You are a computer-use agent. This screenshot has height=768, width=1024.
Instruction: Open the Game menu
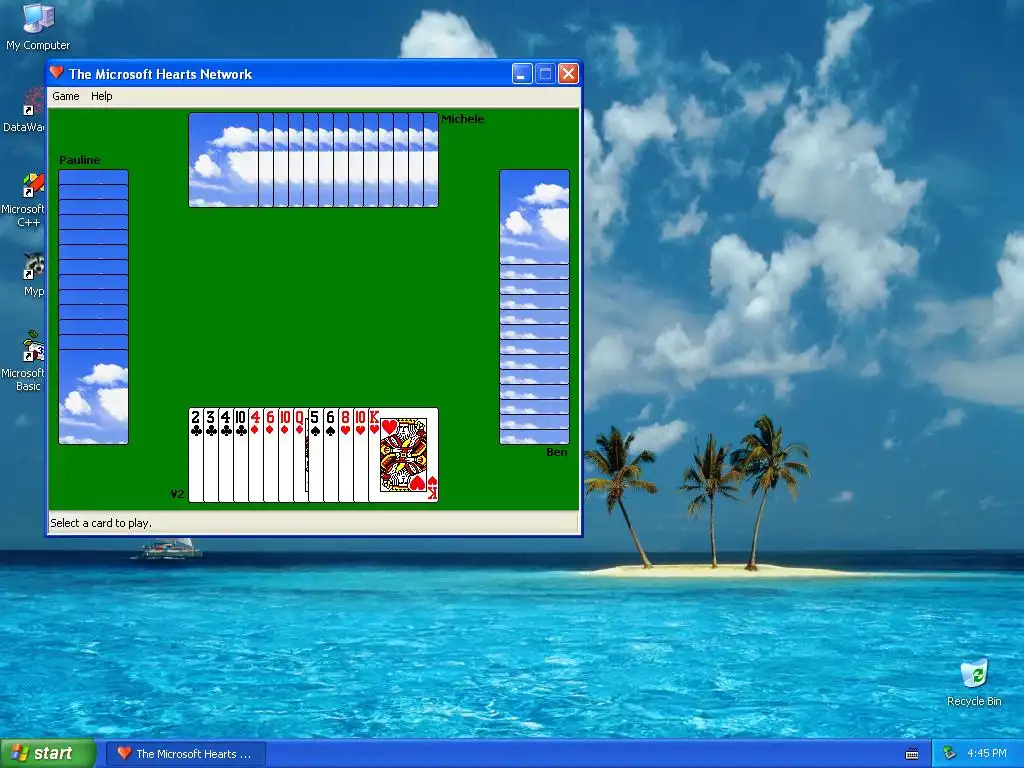[x=66, y=96]
